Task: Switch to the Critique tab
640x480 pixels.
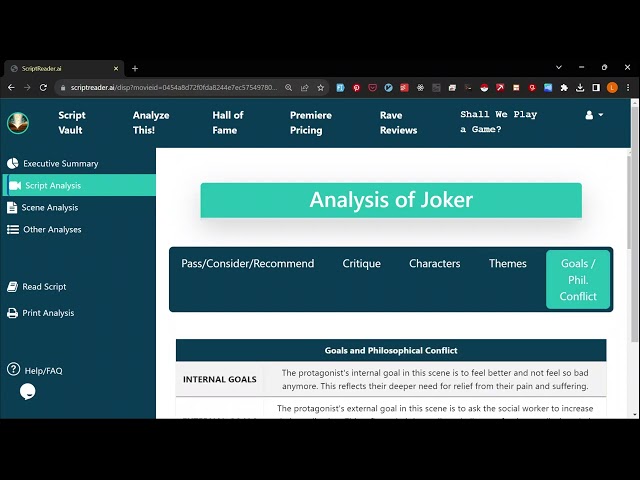Action: pos(362,263)
